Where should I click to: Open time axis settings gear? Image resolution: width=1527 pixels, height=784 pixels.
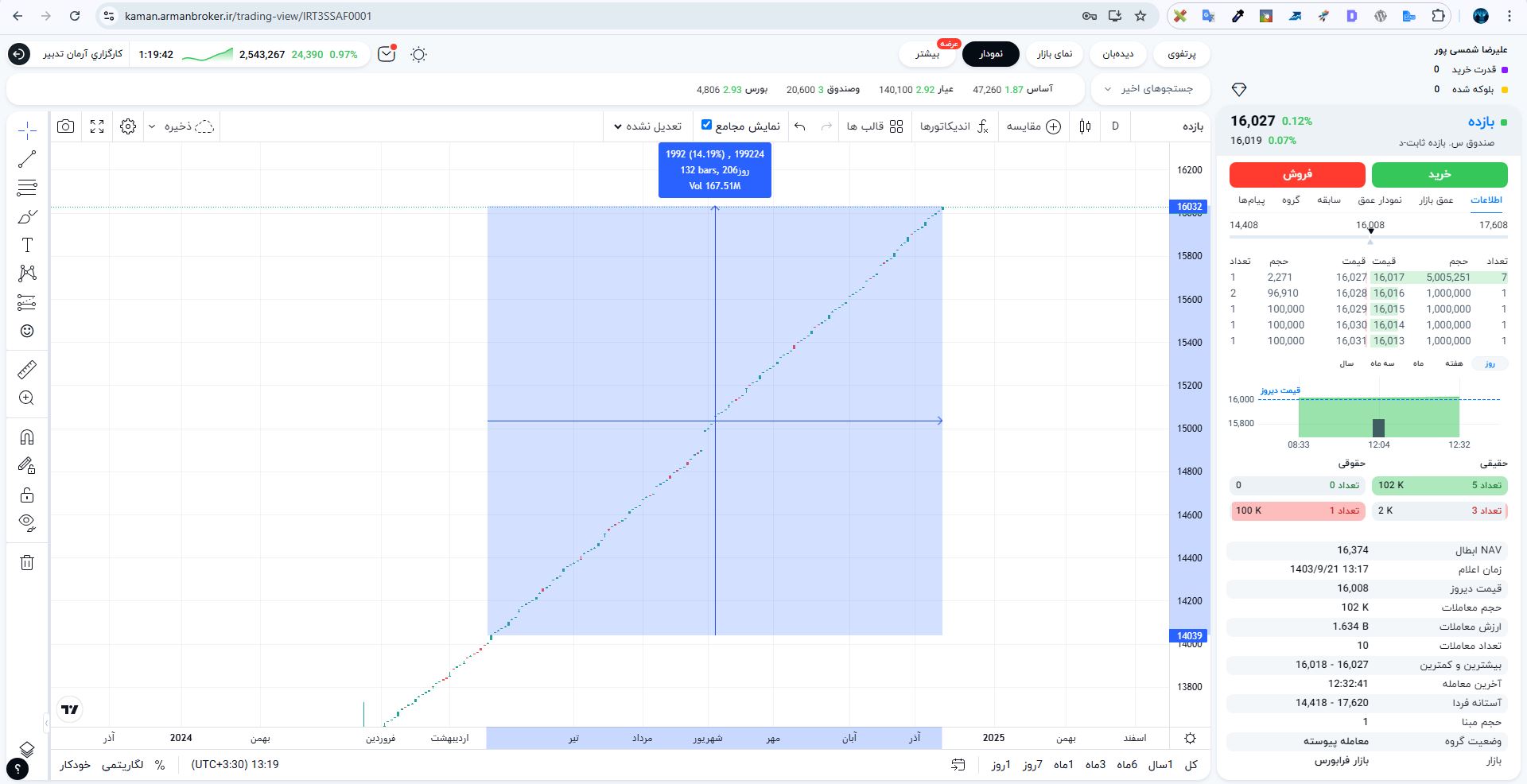pos(1190,738)
